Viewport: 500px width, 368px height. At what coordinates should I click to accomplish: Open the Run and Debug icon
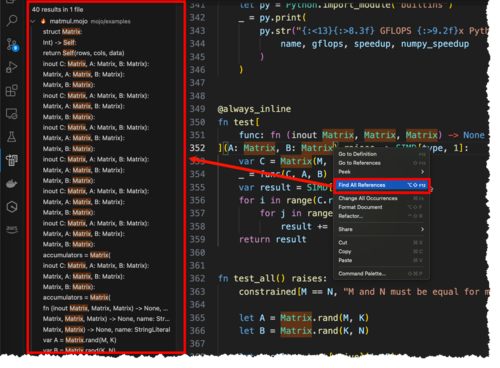[x=12, y=67]
